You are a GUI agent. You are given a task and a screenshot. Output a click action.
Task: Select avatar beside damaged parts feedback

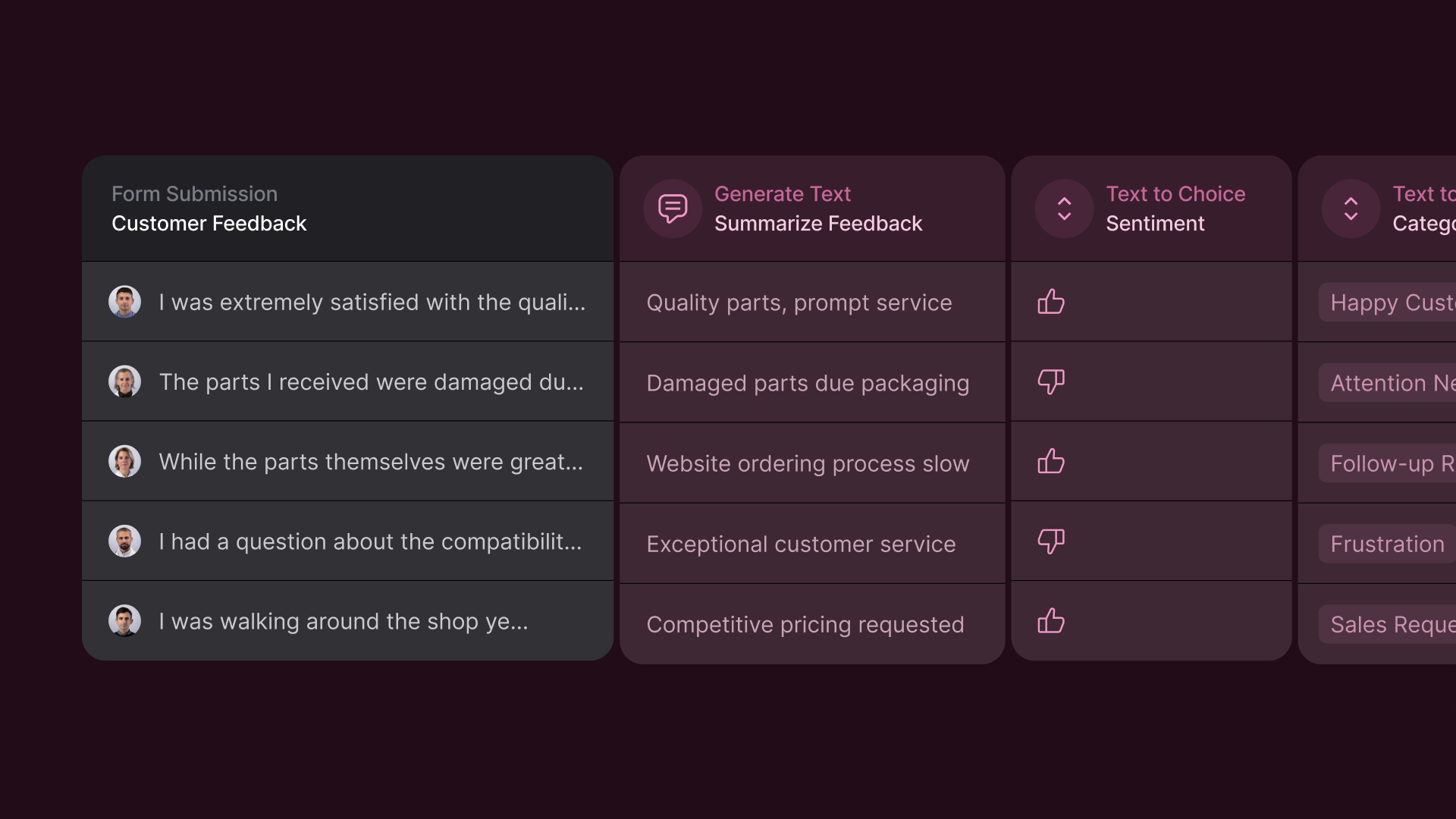click(124, 381)
